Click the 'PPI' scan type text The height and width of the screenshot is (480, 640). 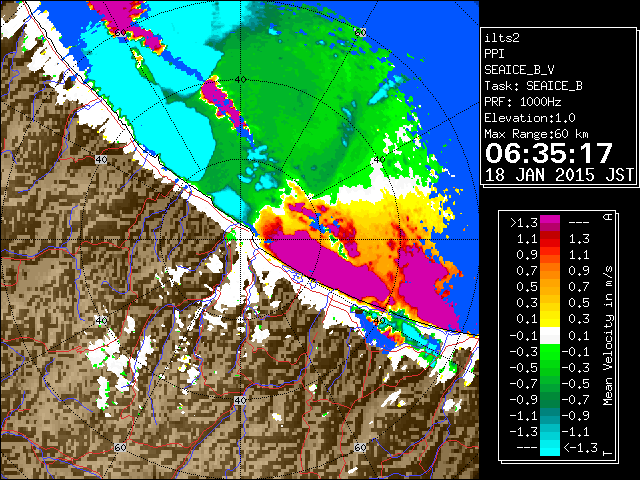[494, 54]
